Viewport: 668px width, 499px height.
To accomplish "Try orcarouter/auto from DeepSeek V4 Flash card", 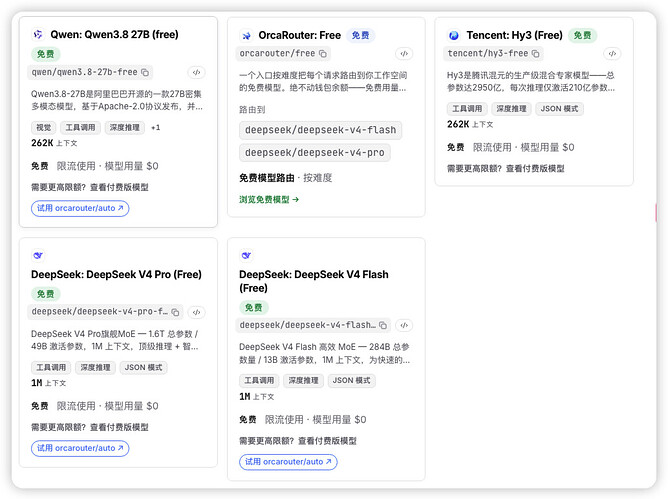I will (288, 462).
